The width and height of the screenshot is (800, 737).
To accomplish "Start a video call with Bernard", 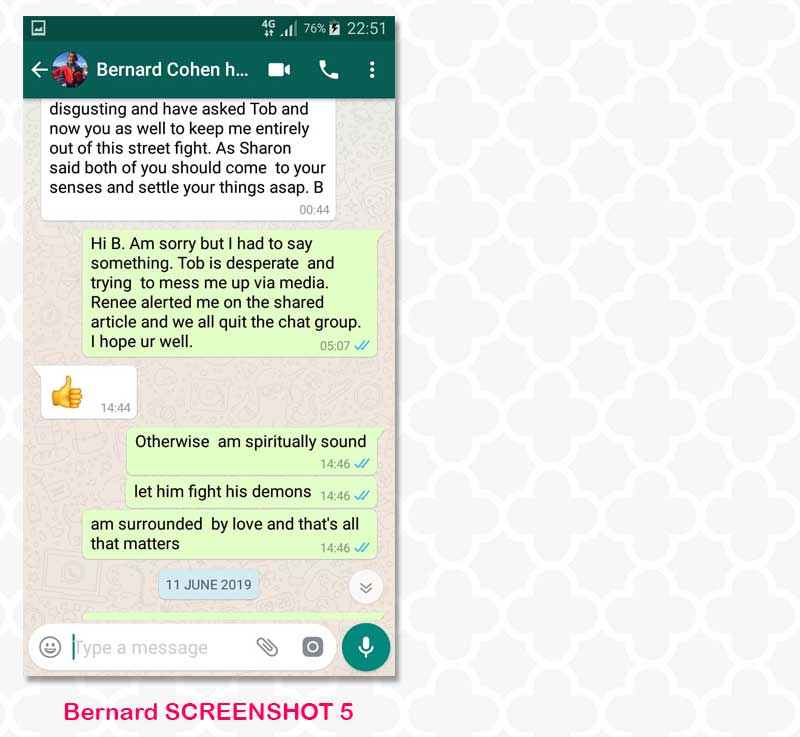I will (279, 69).
